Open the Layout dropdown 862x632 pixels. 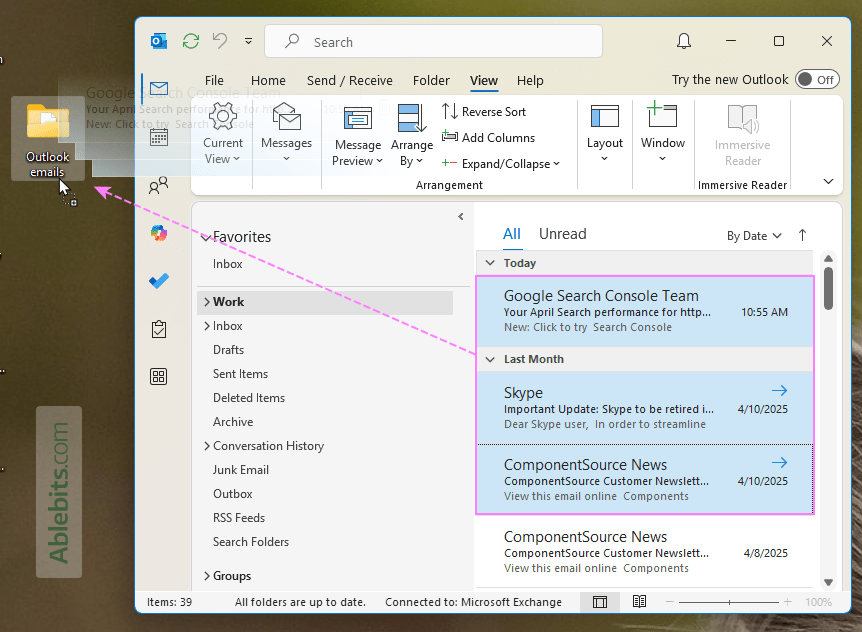point(605,134)
